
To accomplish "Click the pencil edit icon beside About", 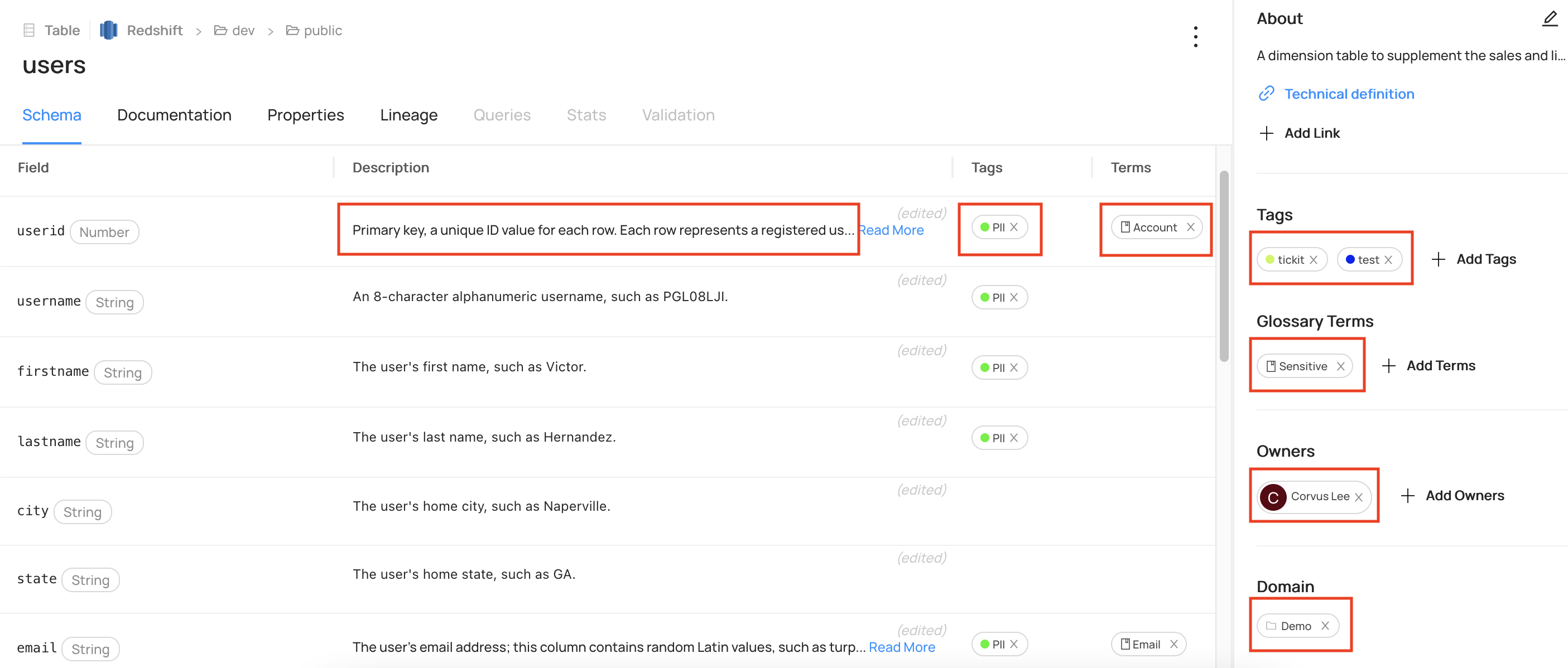I will [x=1550, y=19].
